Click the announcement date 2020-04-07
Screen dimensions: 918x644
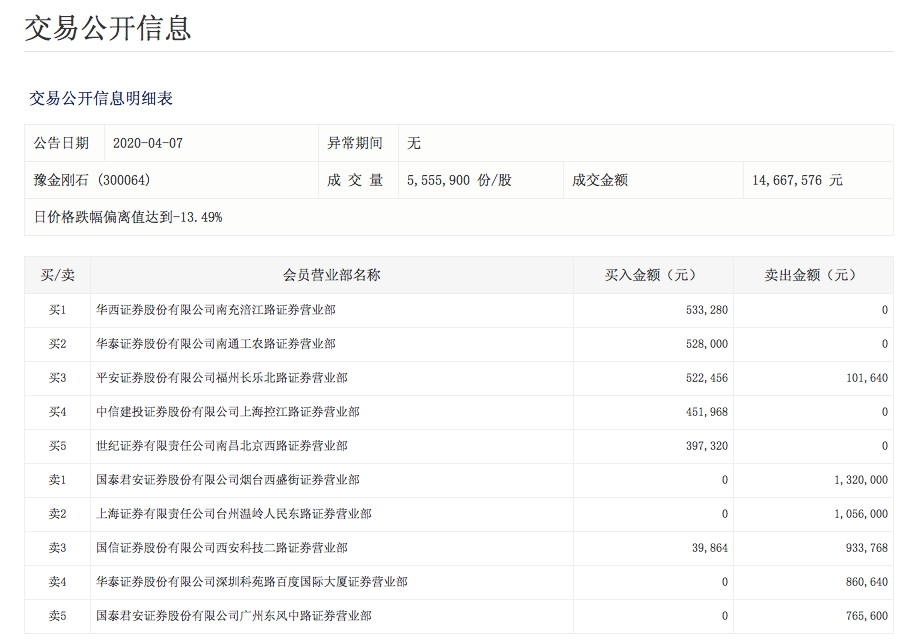(148, 143)
